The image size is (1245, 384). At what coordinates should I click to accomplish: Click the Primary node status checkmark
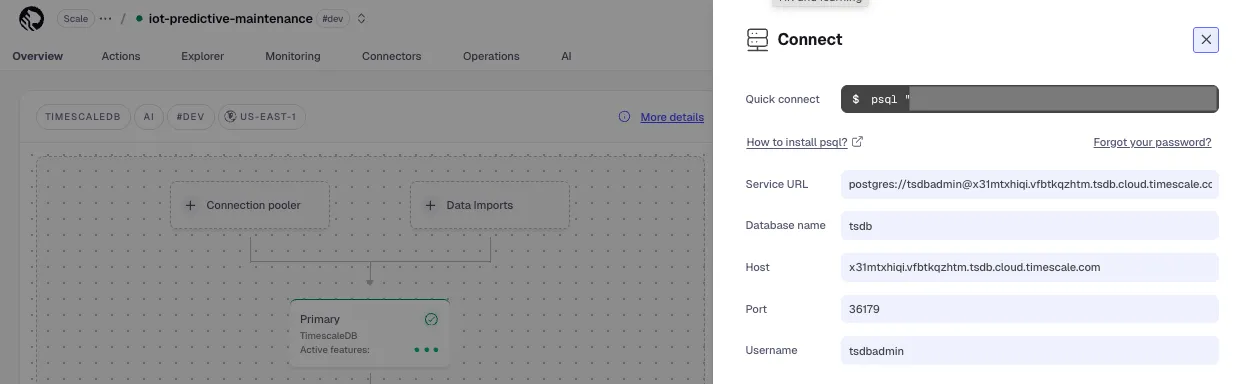coord(431,319)
